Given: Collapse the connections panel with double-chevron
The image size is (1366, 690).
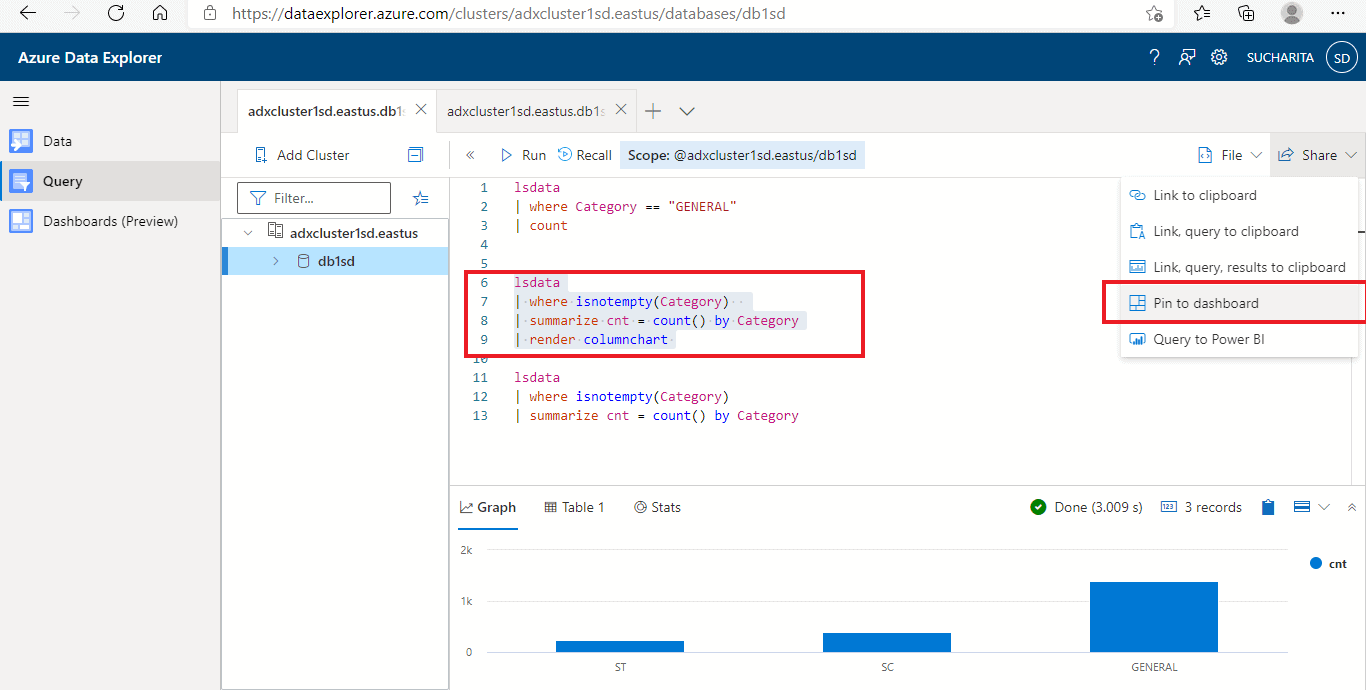Looking at the screenshot, I should coord(471,155).
